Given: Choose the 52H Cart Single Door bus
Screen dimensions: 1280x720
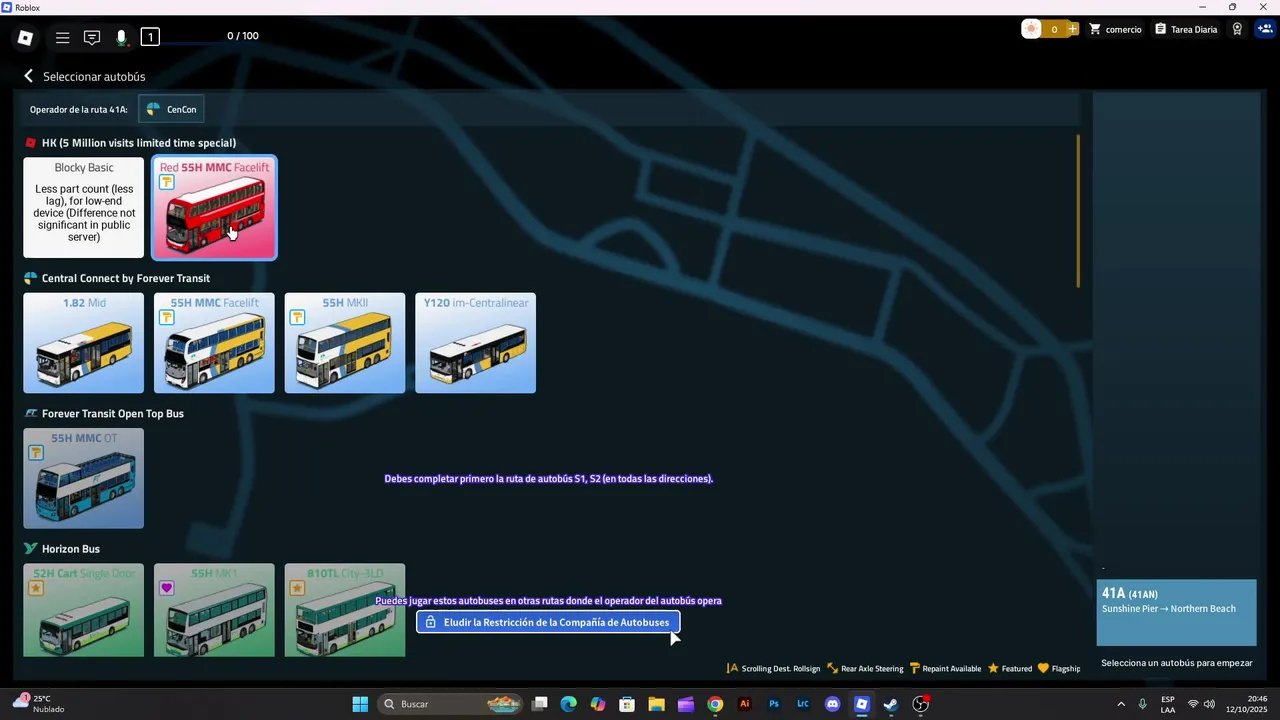Looking at the screenshot, I should [84, 610].
